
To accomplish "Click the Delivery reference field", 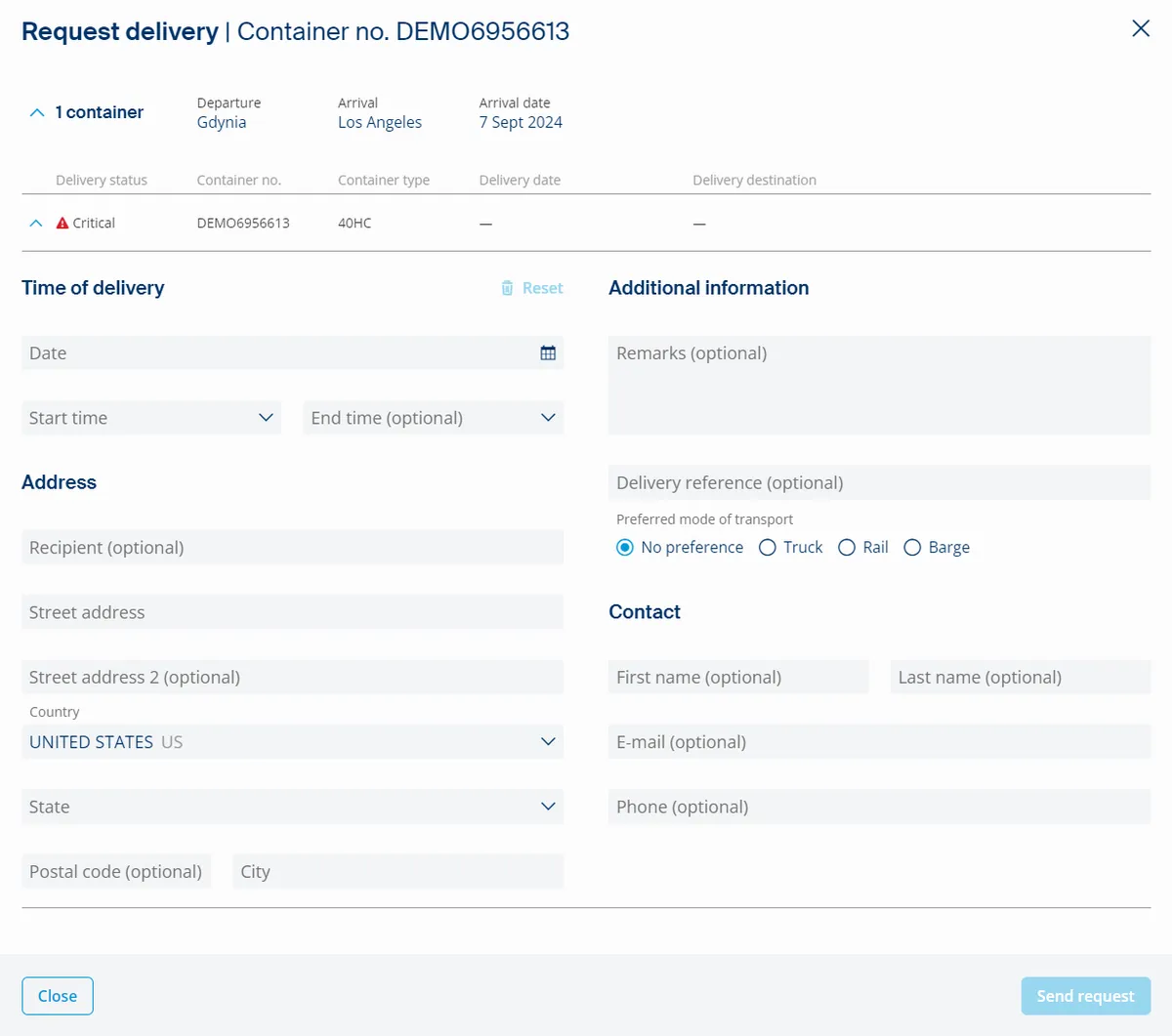I will point(879,481).
